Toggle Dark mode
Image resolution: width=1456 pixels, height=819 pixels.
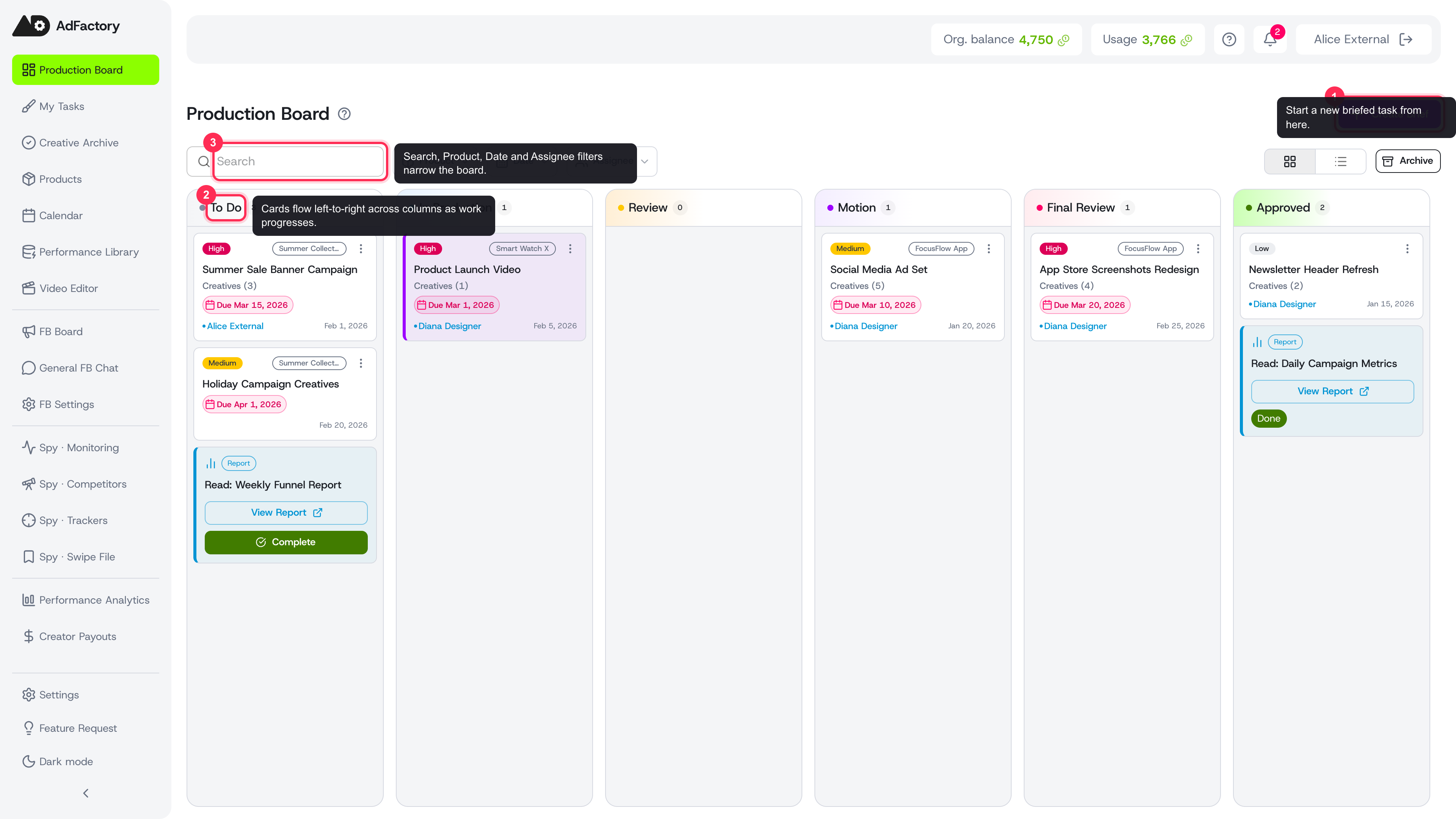(x=86, y=761)
